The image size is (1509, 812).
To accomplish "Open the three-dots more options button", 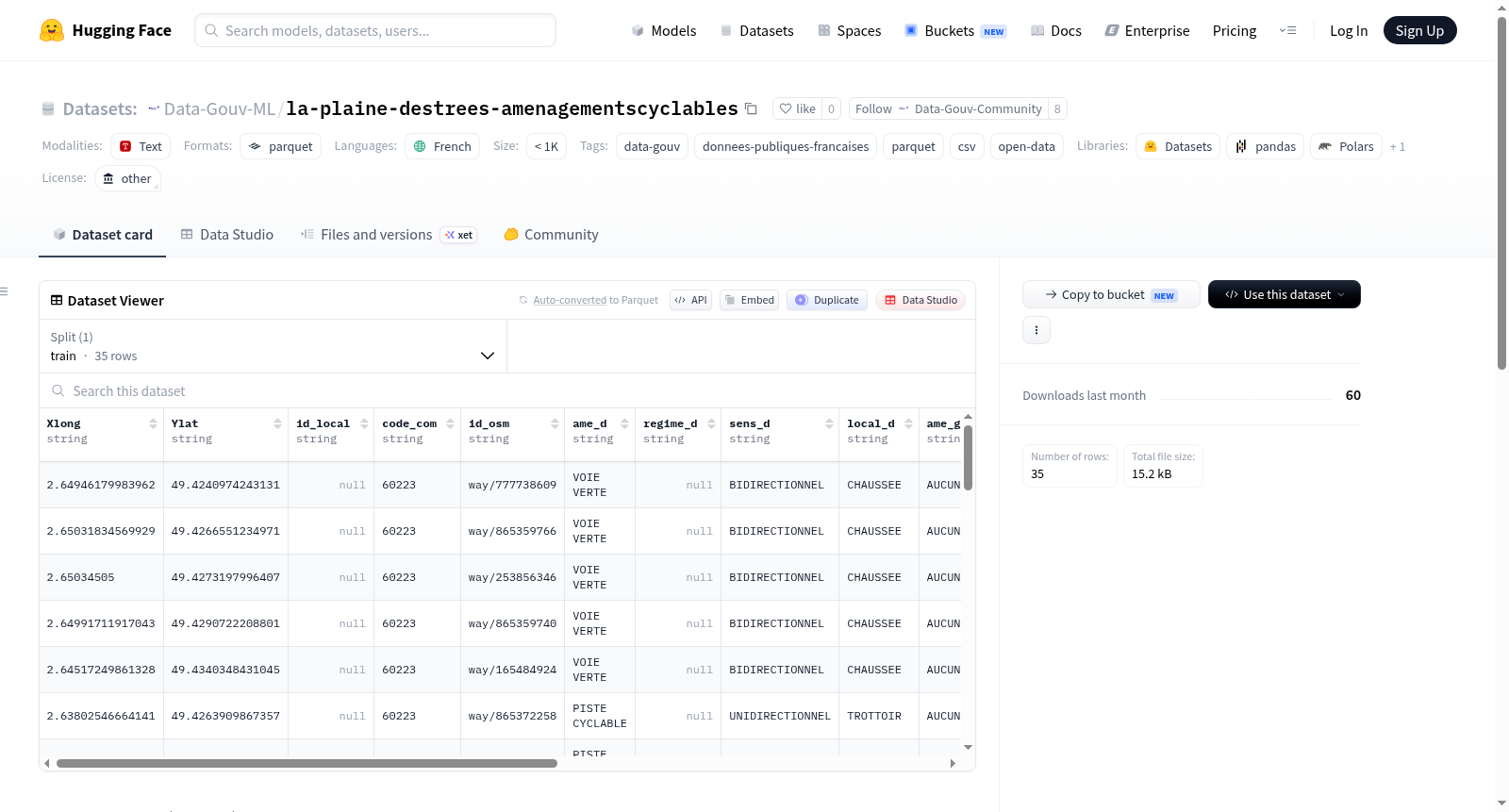I will coord(1036,330).
